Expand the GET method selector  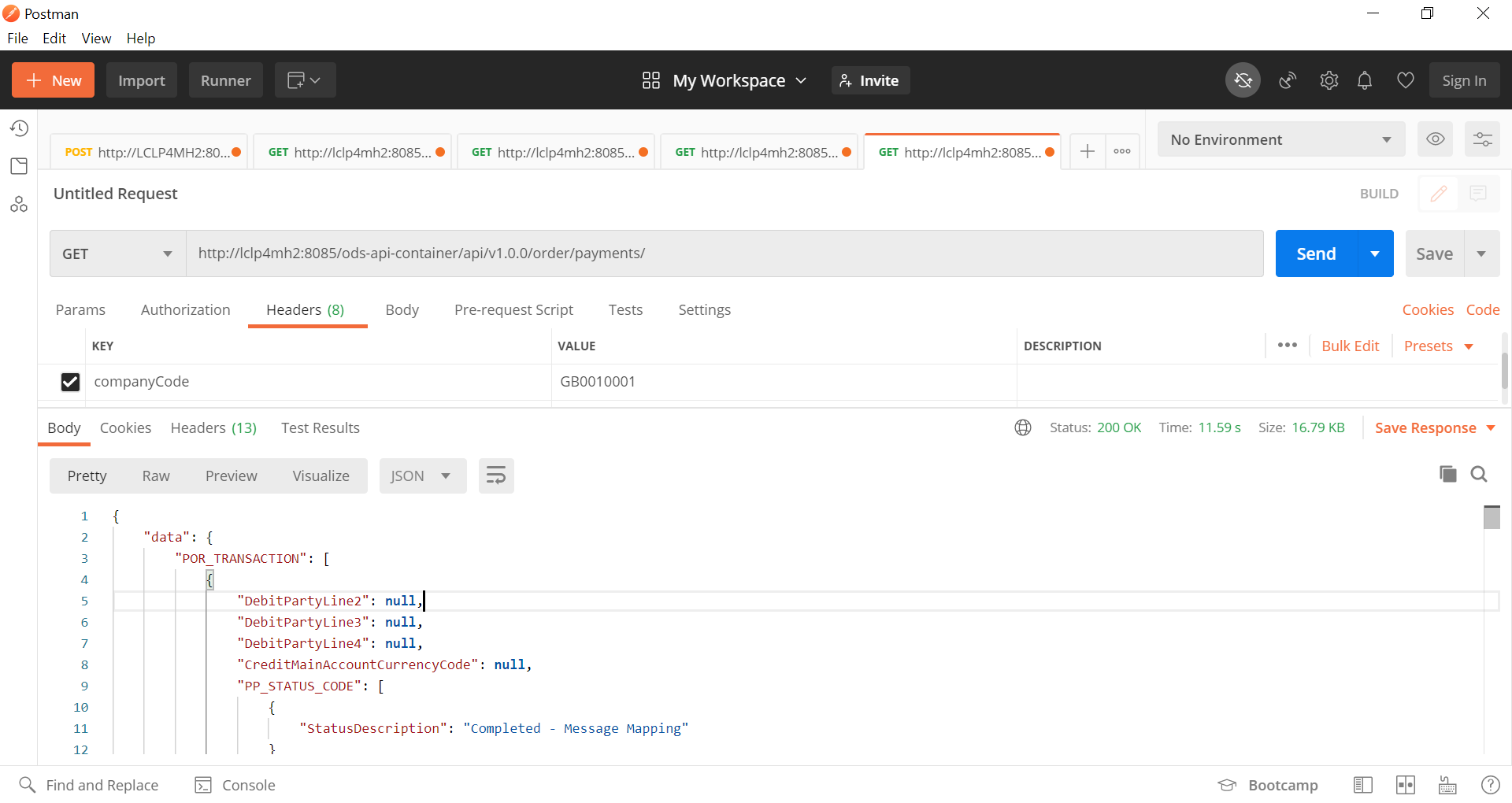pyautogui.click(x=116, y=253)
